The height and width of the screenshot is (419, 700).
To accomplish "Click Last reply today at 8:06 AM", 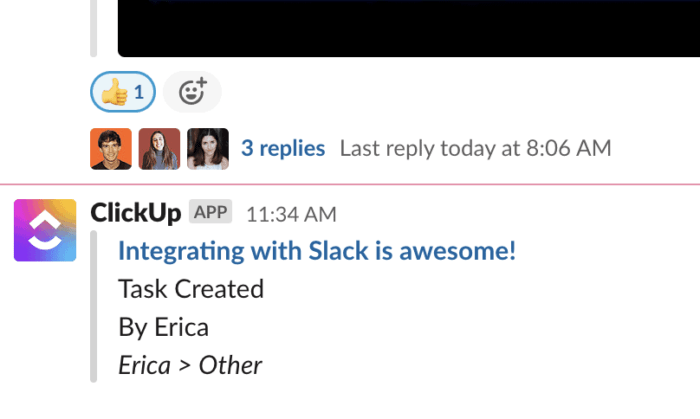I will click(x=475, y=148).
